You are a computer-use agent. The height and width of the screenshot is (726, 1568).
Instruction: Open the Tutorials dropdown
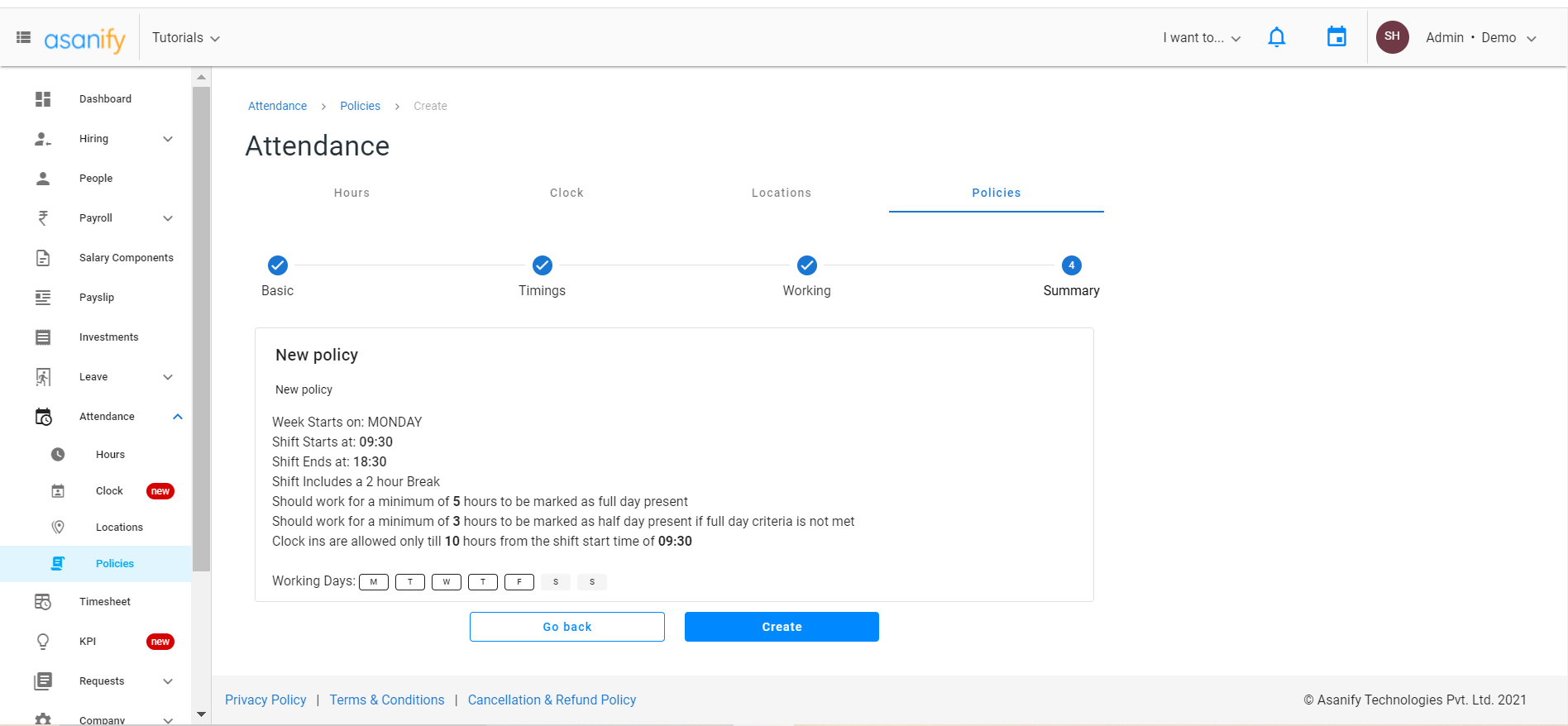point(185,38)
